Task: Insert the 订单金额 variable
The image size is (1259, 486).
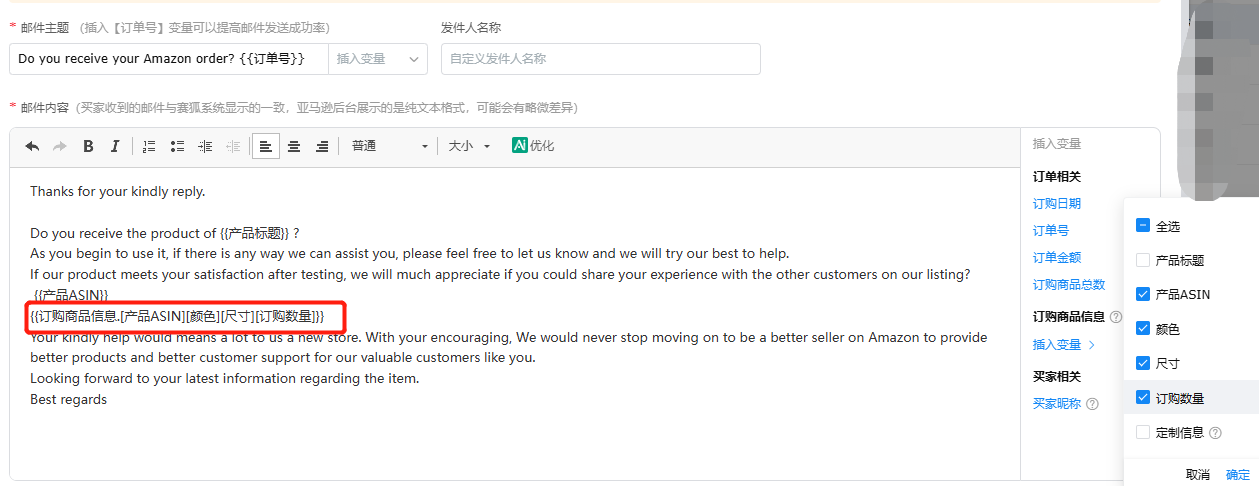Action: tap(1056, 258)
